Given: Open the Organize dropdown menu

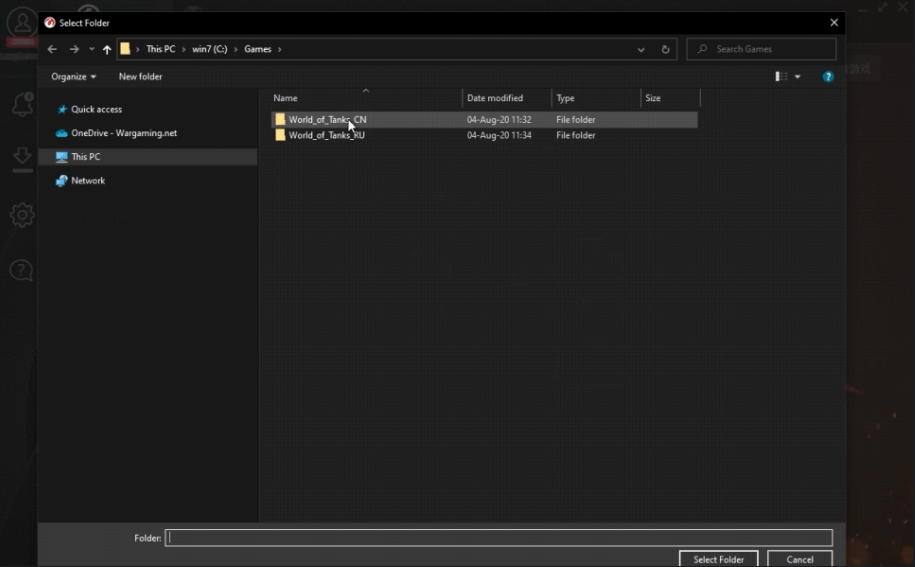Looking at the screenshot, I should 74,77.
